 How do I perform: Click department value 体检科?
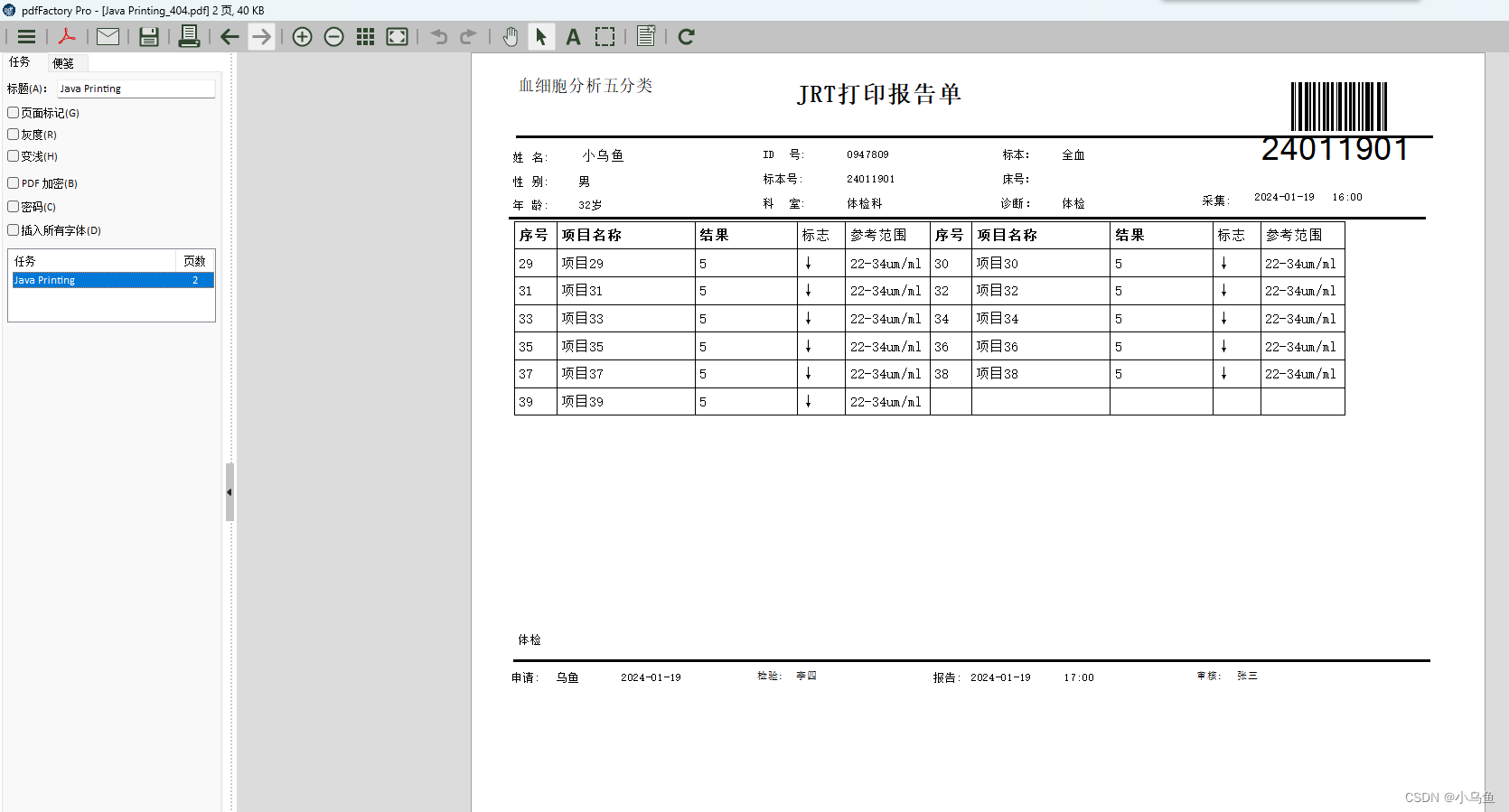pyautogui.click(x=864, y=203)
